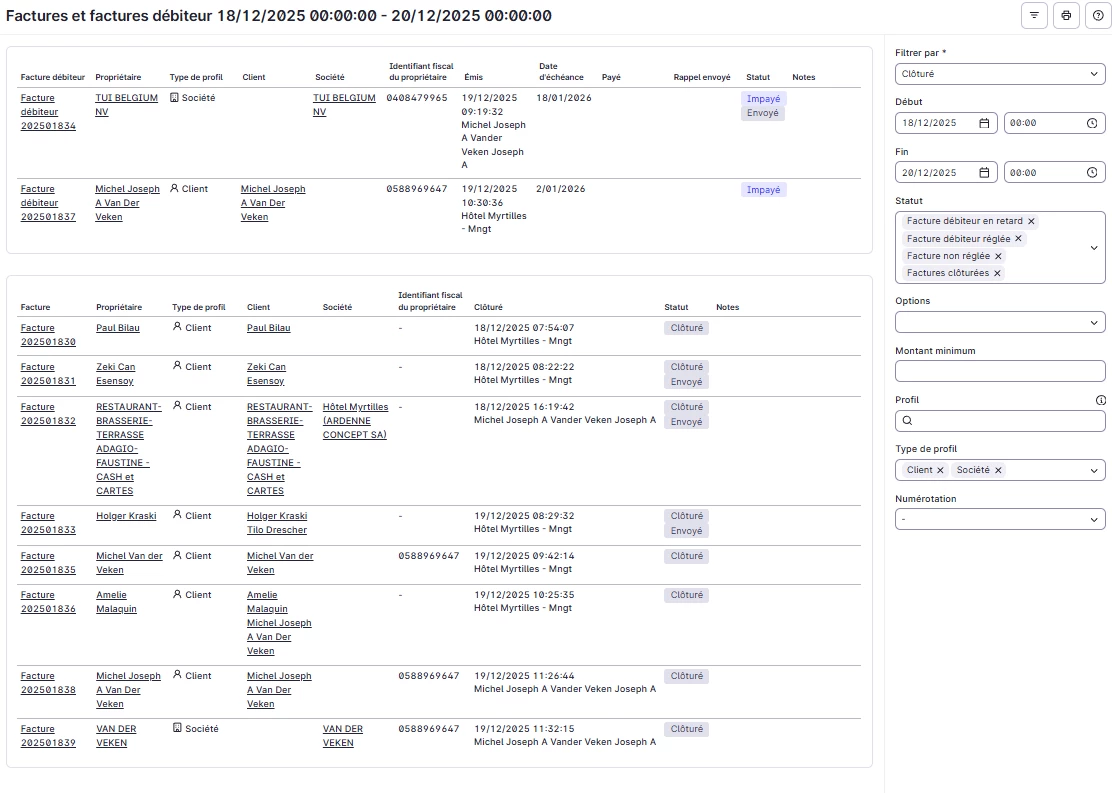Open the help question mark icon

1098,16
